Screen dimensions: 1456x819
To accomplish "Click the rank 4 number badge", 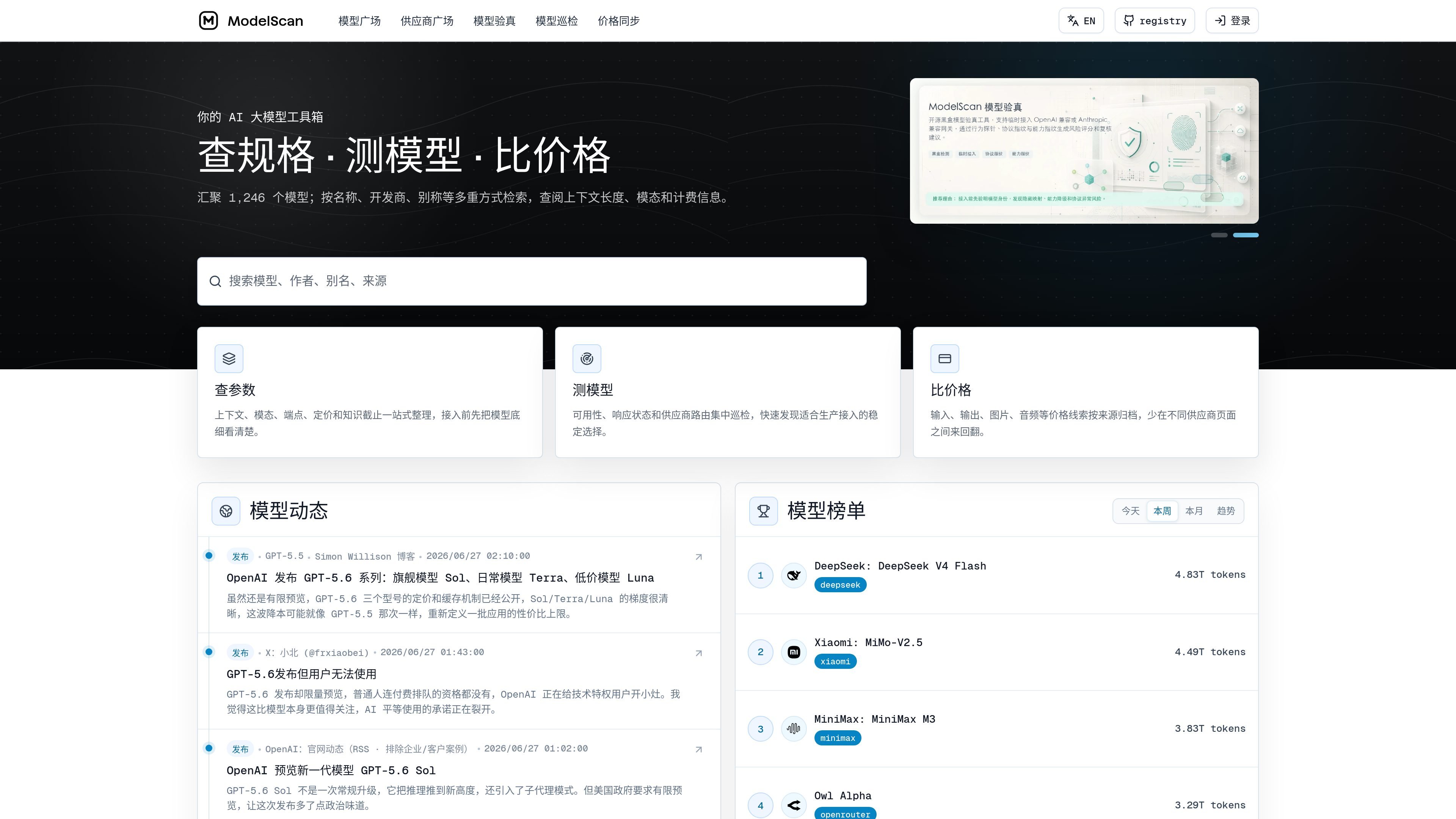I will pyautogui.click(x=760, y=805).
